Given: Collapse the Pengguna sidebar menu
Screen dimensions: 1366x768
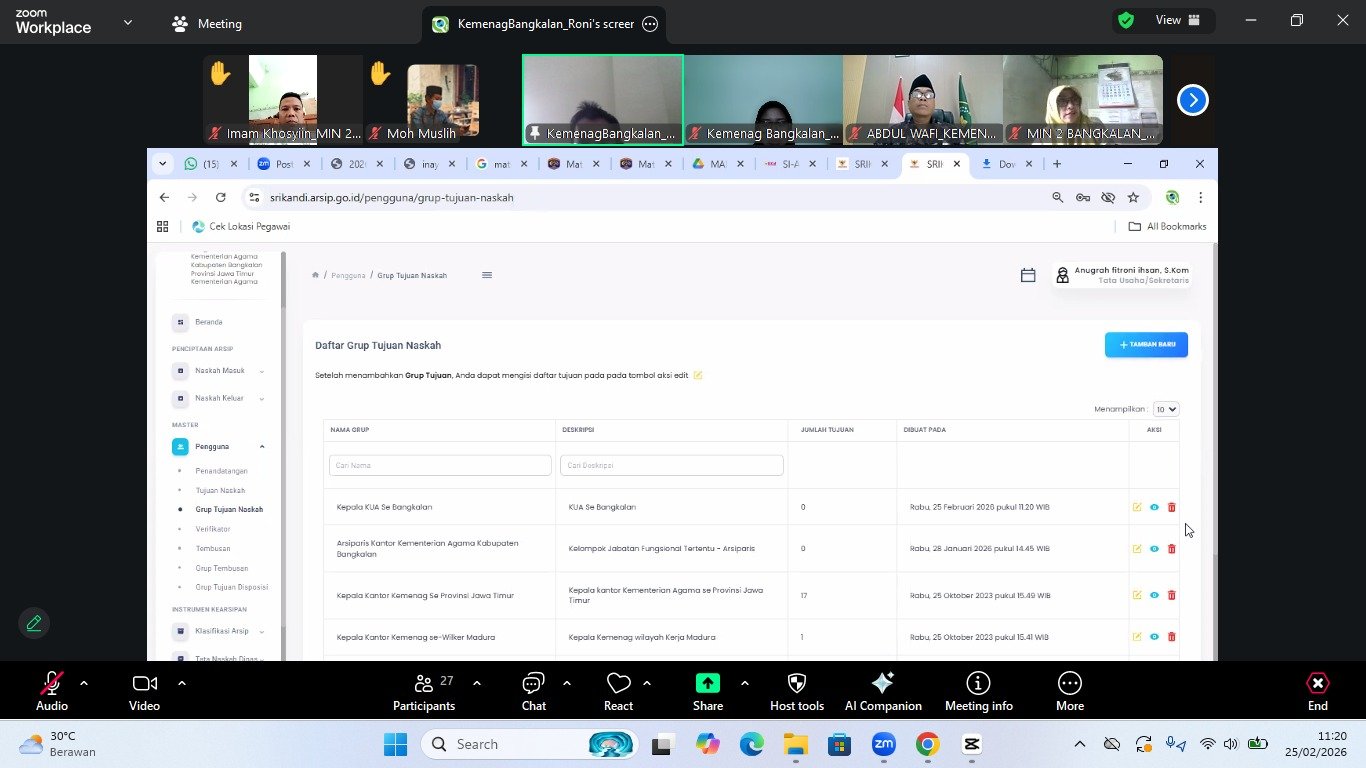Looking at the screenshot, I should pyautogui.click(x=220, y=447).
